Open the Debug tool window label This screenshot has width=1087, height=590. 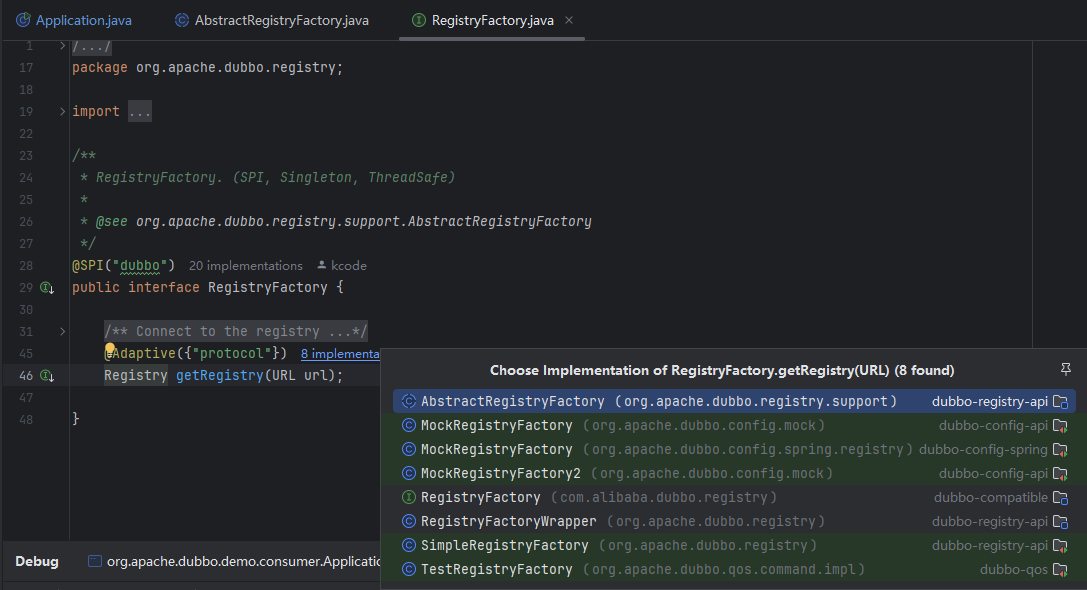click(37, 562)
